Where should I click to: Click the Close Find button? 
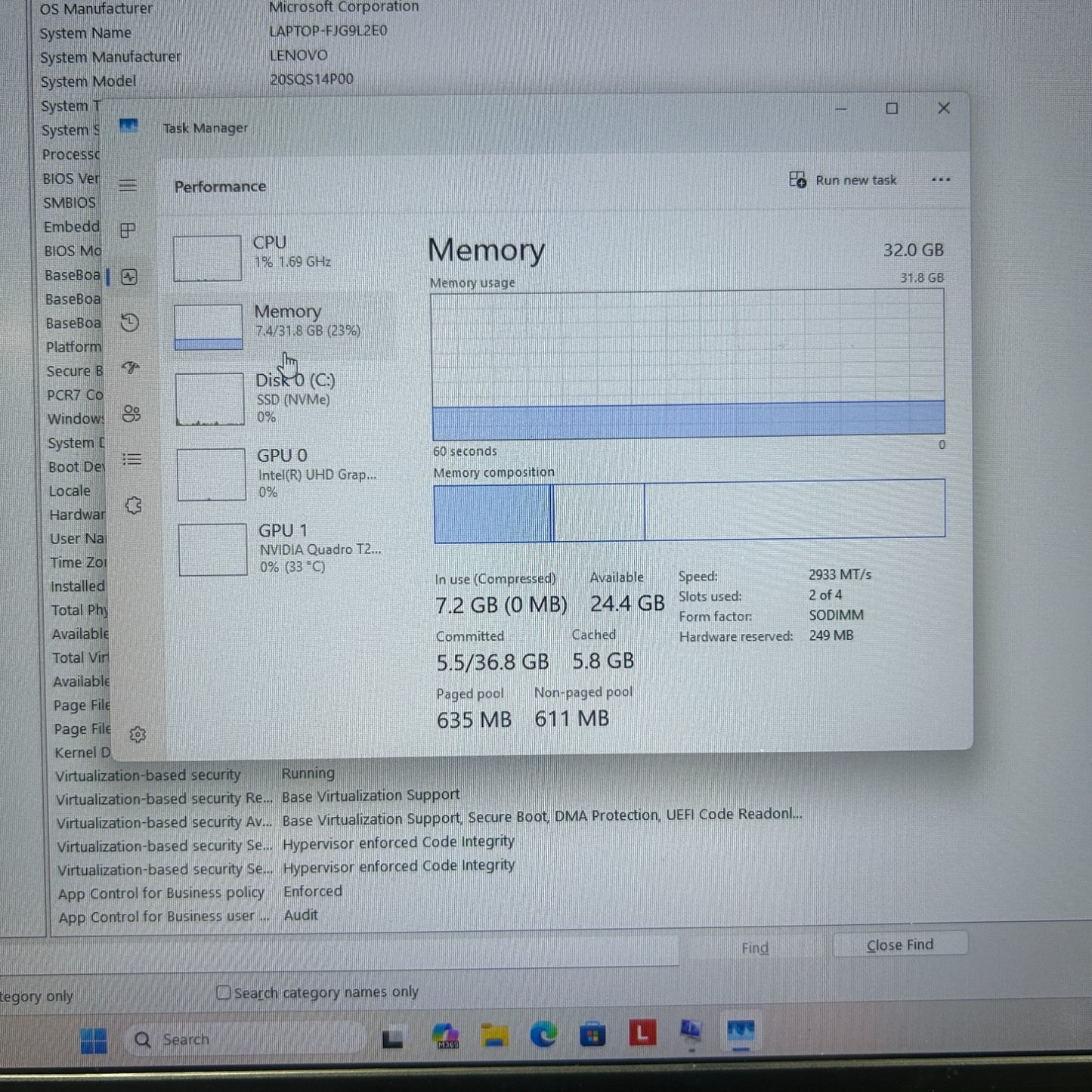900,945
